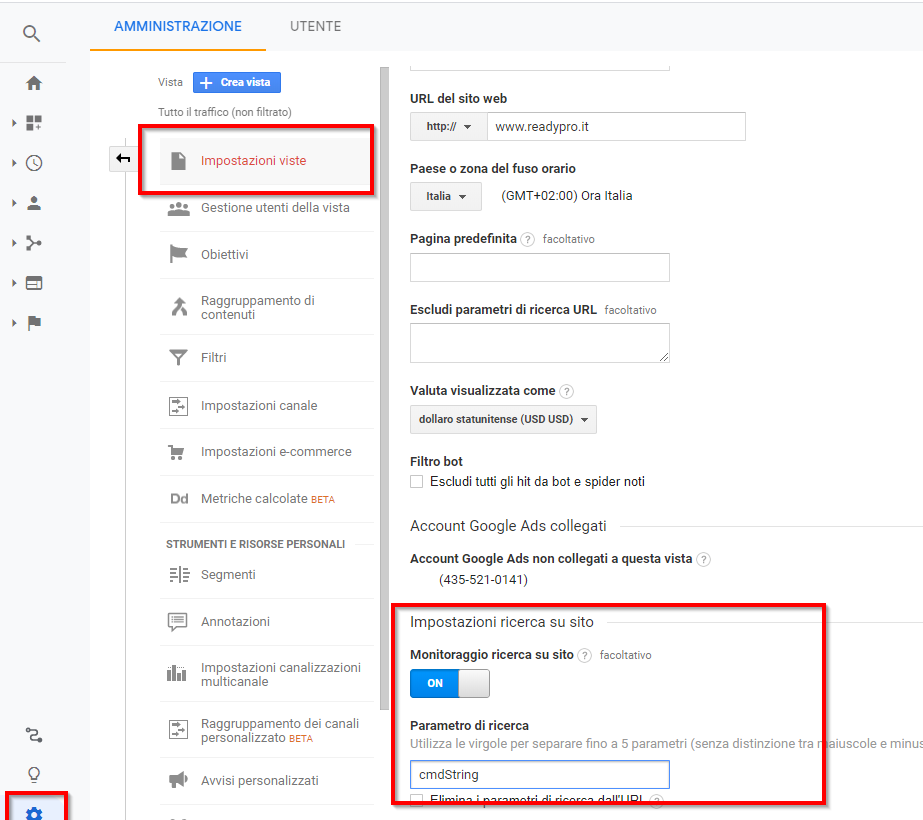Select the AMMINISTRAZIONE tab
This screenshot has height=820, width=923.
point(178,27)
